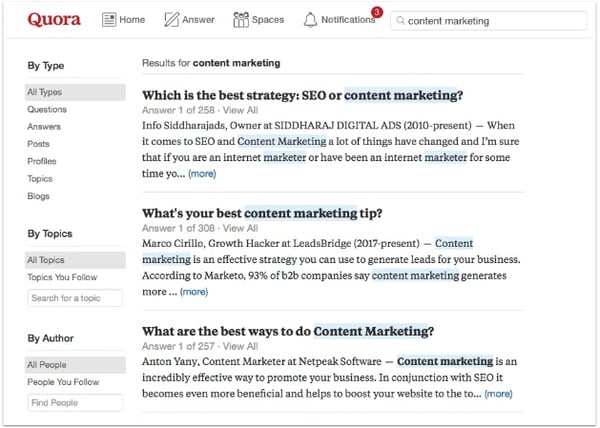600x428 pixels.
Task: Expand Marco Cirillo's answer with (more)
Action: [x=194, y=292]
